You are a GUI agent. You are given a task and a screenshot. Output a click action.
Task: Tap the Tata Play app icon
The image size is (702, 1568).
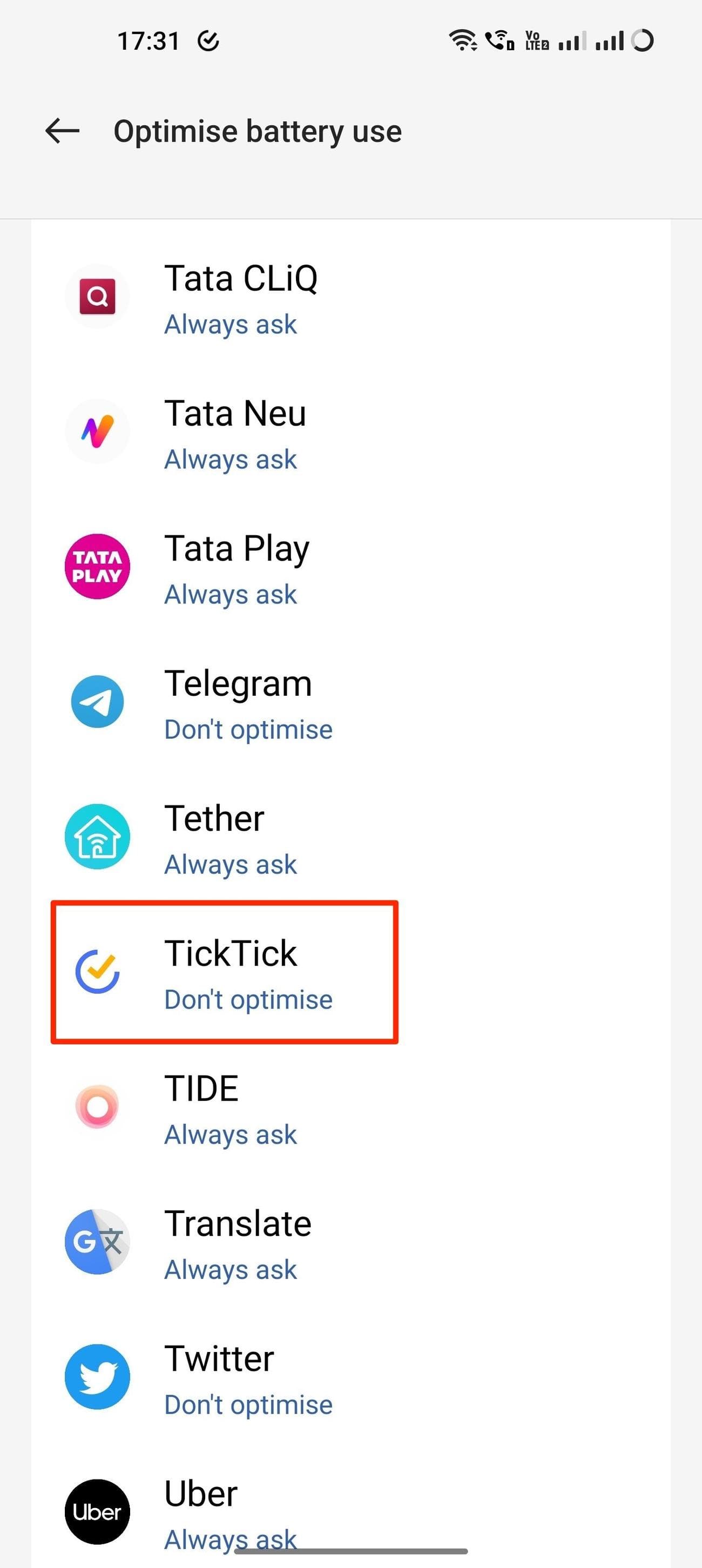(97, 567)
